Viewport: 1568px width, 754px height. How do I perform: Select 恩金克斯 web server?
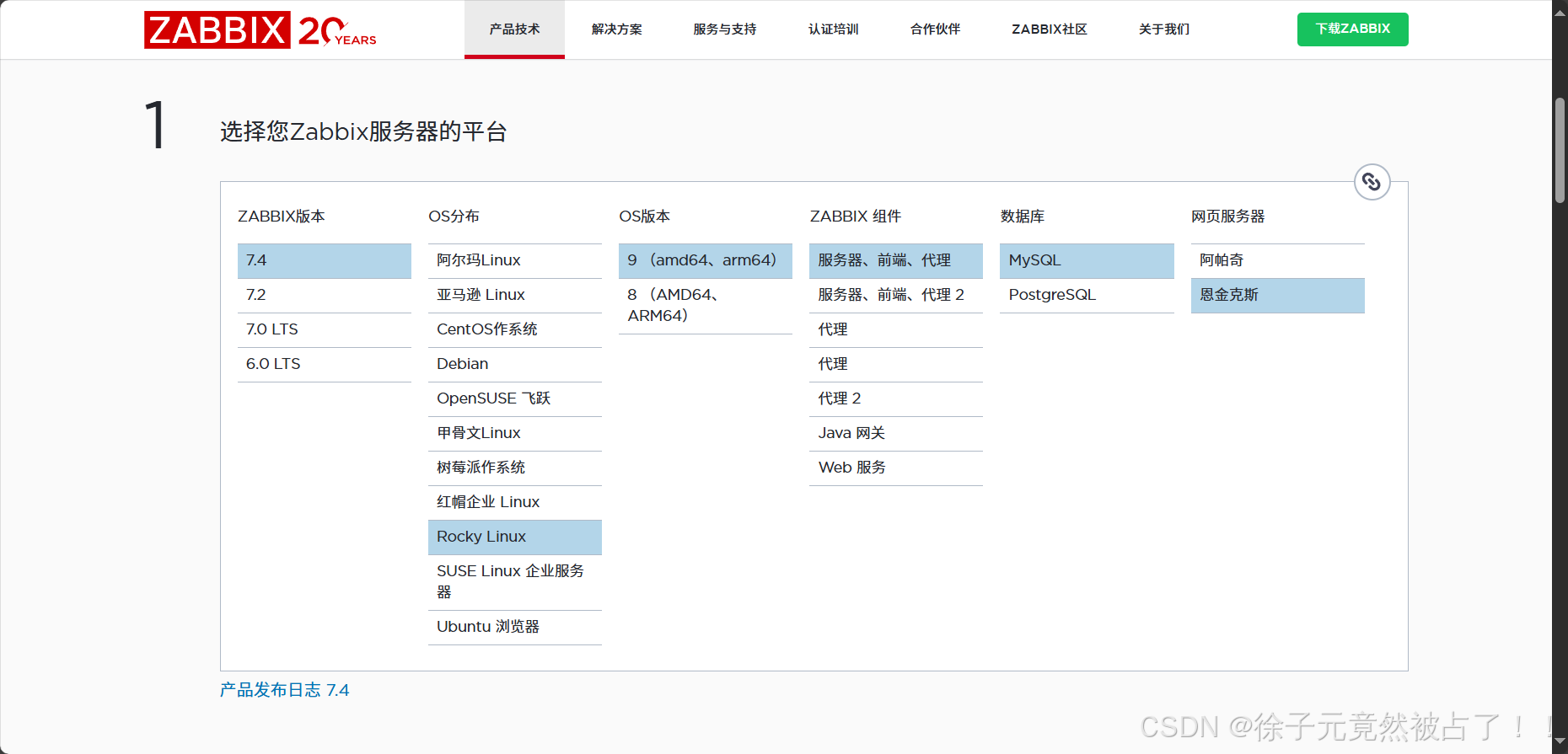(1278, 296)
